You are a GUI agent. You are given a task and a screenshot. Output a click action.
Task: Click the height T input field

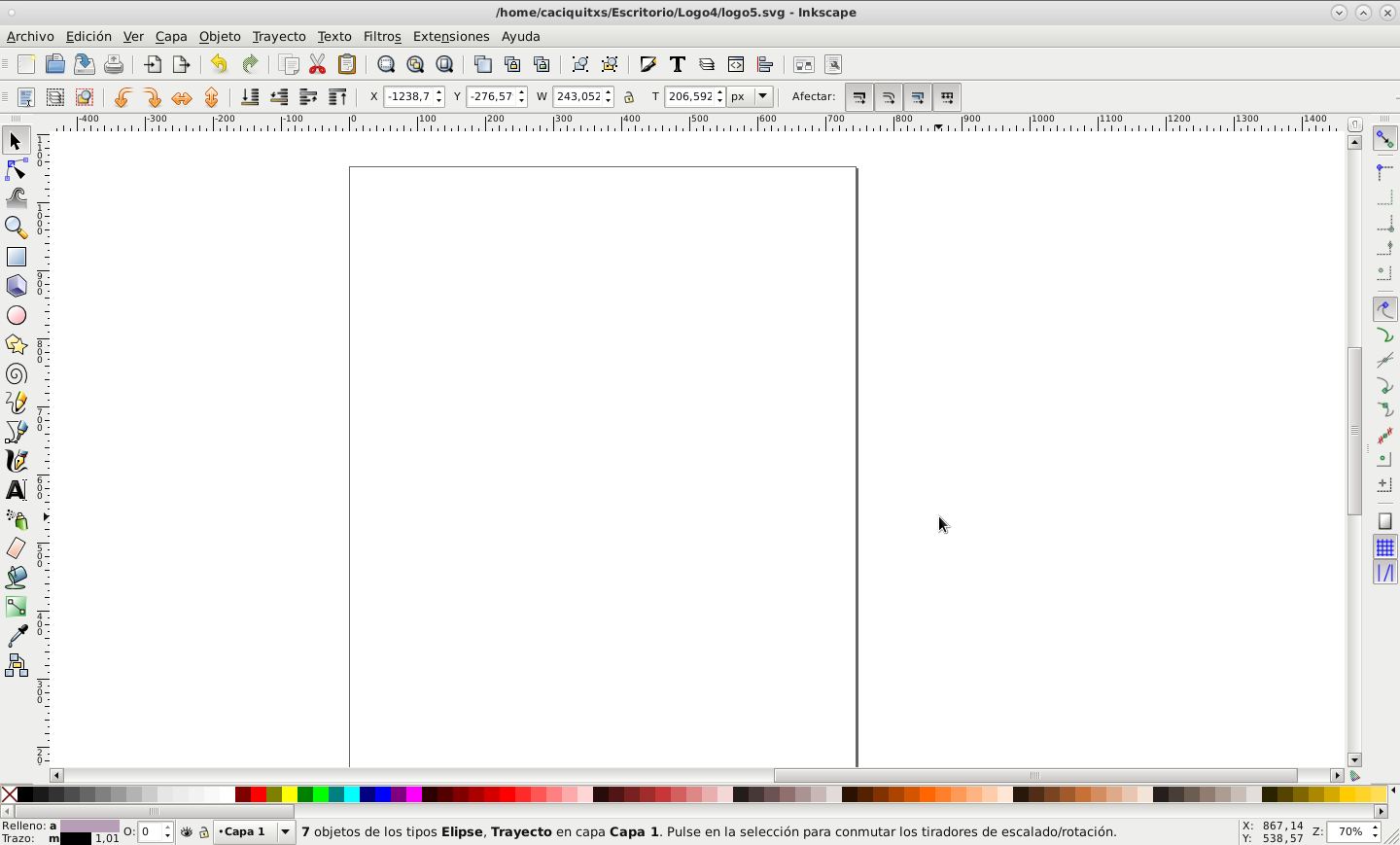pos(690,96)
